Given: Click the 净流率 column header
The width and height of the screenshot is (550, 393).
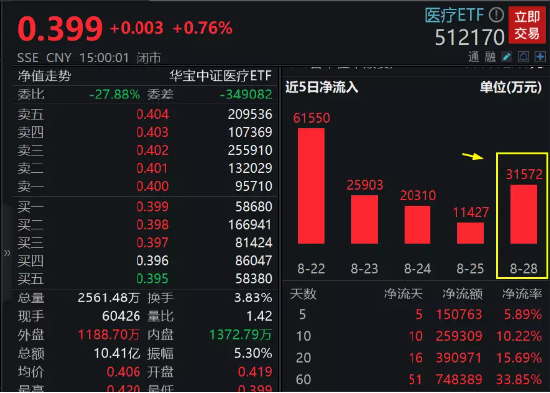Looking at the screenshot, I should click(x=522, y=294).
